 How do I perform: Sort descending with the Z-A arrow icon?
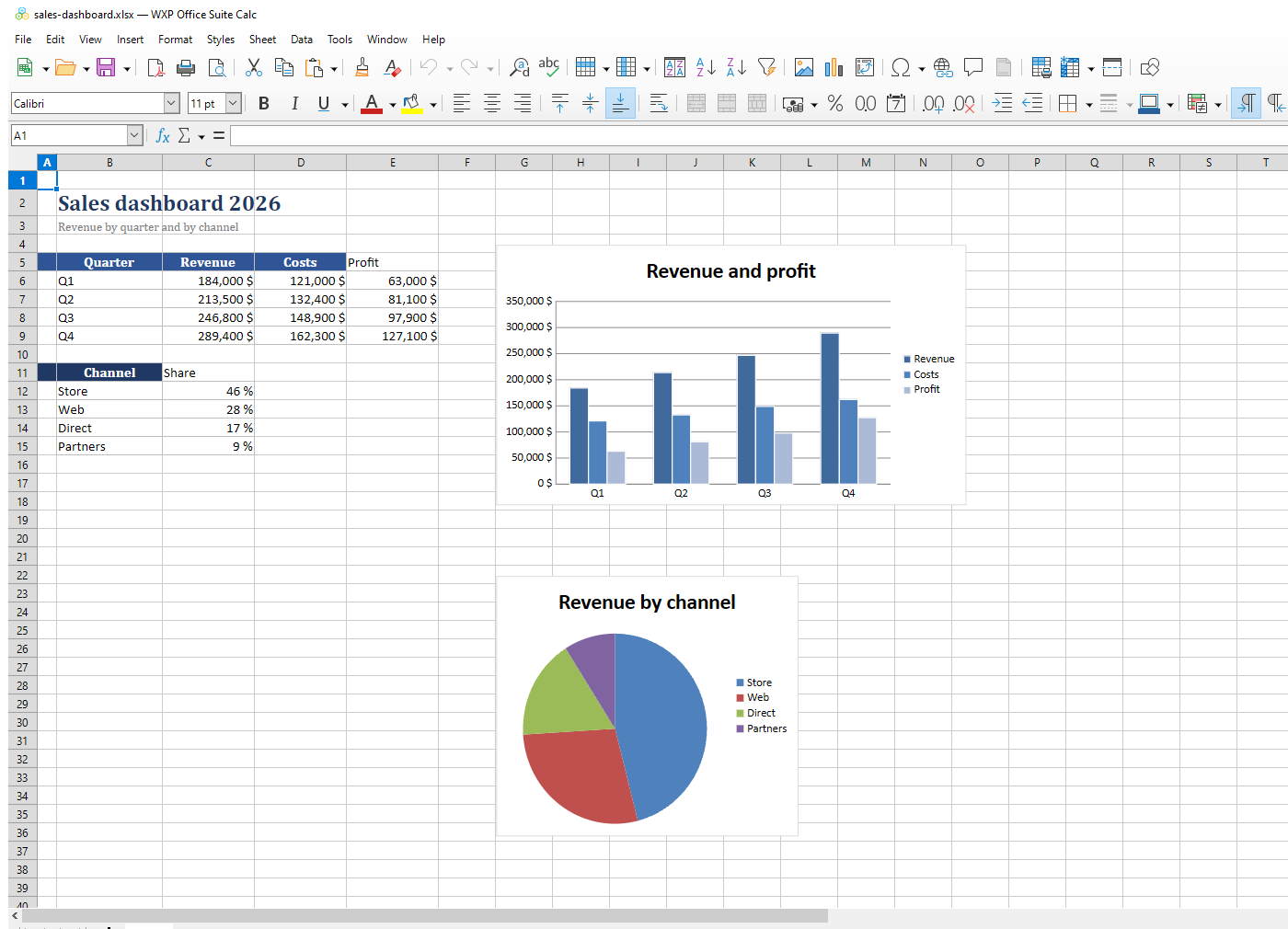point(736,67)
